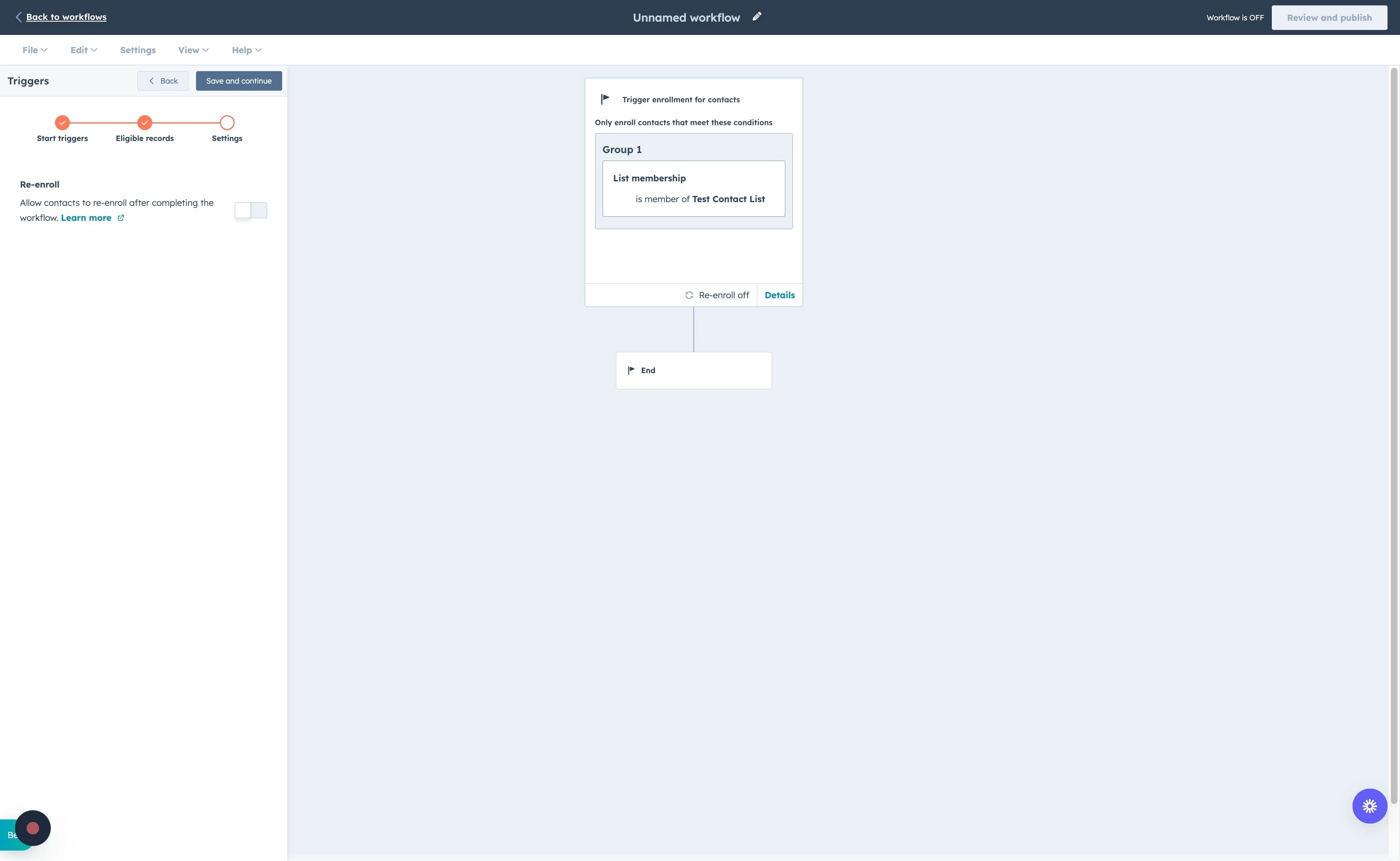Click the pencil icon to rename workflow
Image resolution: width=1400 pixels, height=861 pixels.
pyautogui.click(x=757, y=17)
